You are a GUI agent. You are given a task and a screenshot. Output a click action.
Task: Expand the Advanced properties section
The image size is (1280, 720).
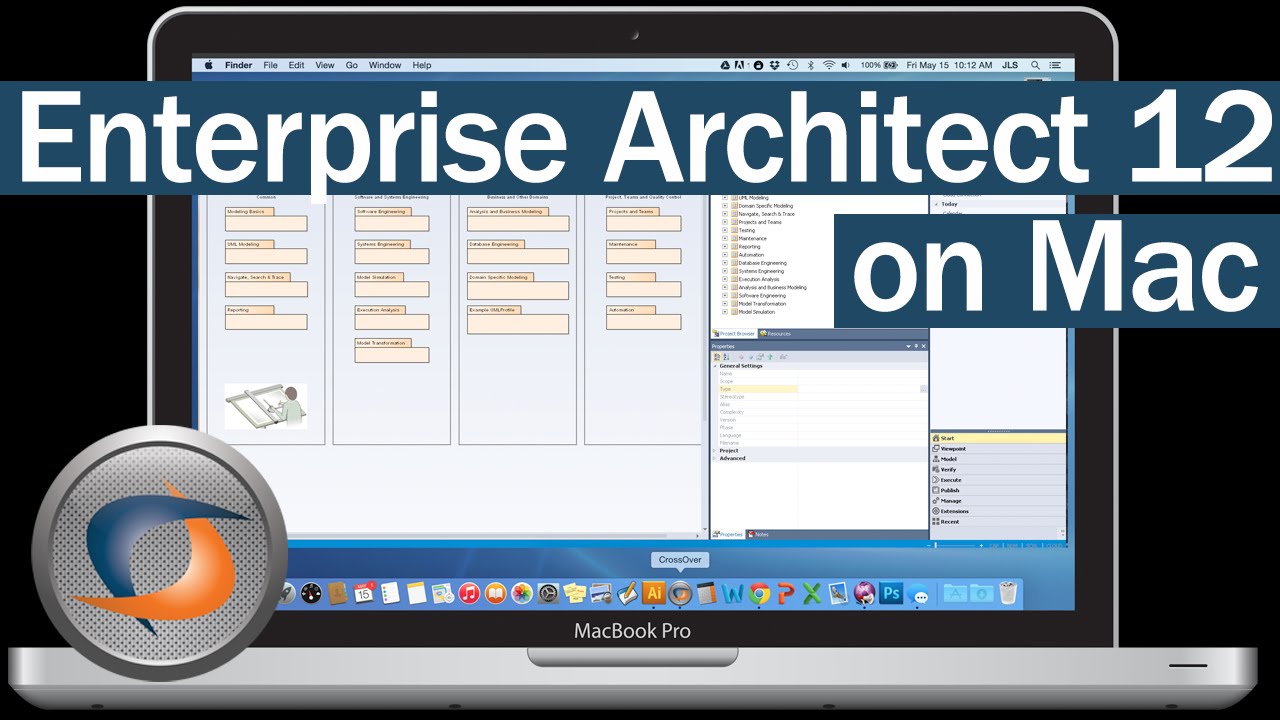tap(714, 459)
